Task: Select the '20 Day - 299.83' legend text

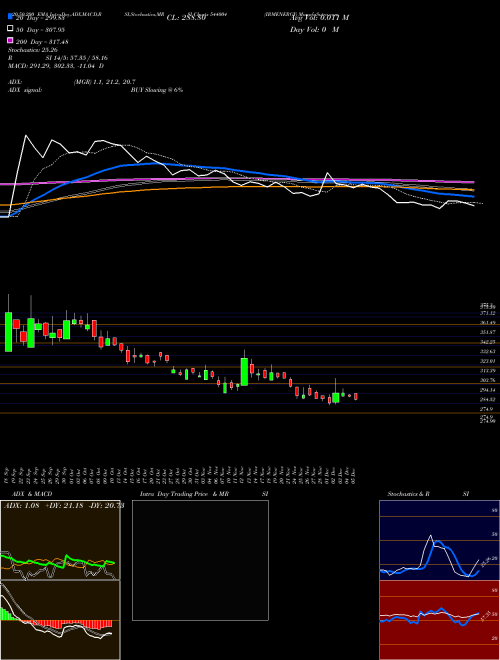Action: pos(40,18)
